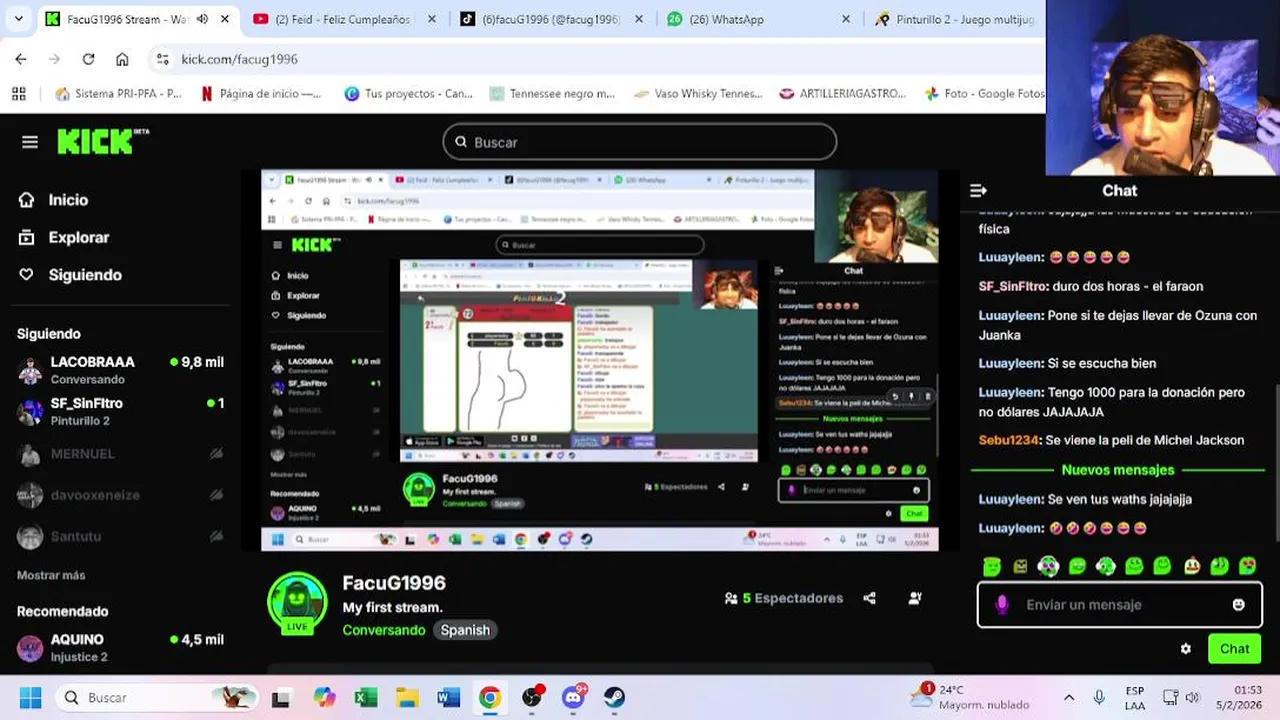Open Excel from the taskbar
Image resolution: width=1280 pixels, height=720 pixels.
click(365, 697)
